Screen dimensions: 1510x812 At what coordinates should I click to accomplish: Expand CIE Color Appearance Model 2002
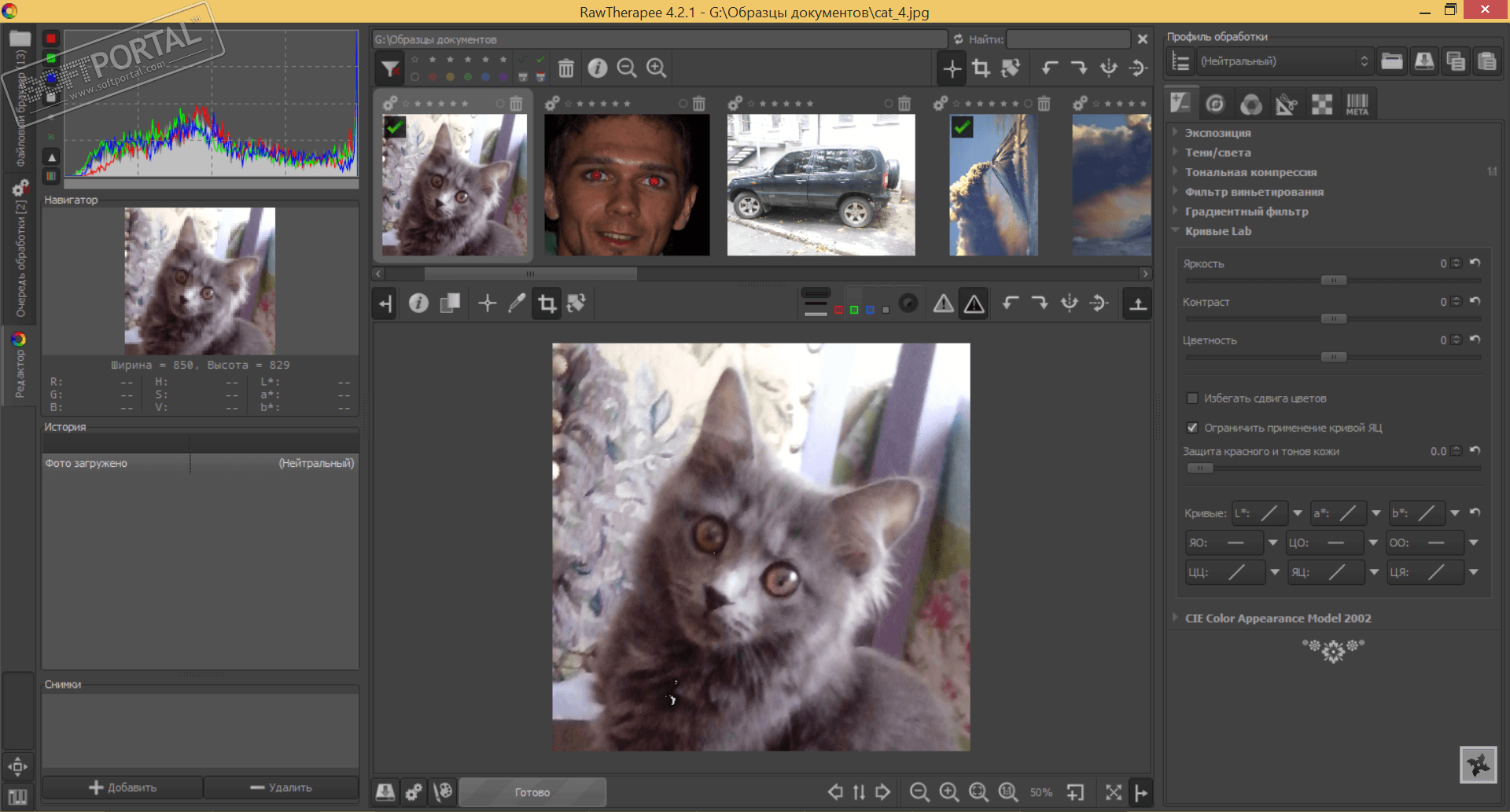(1277, 618)
